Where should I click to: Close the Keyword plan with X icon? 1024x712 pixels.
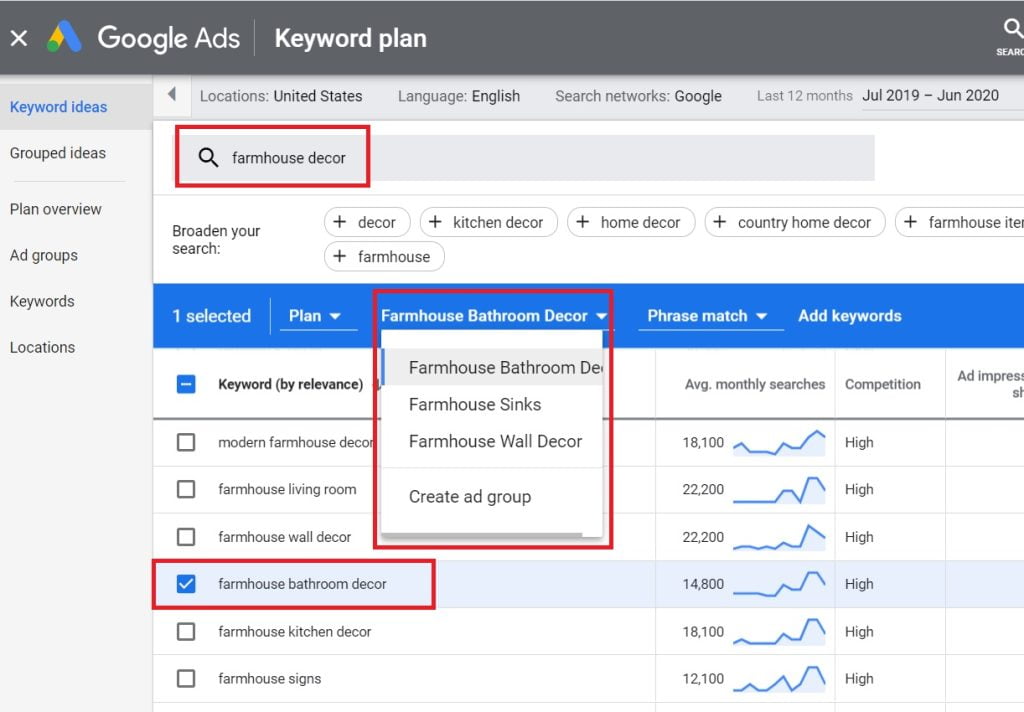[x=19, y=39]
